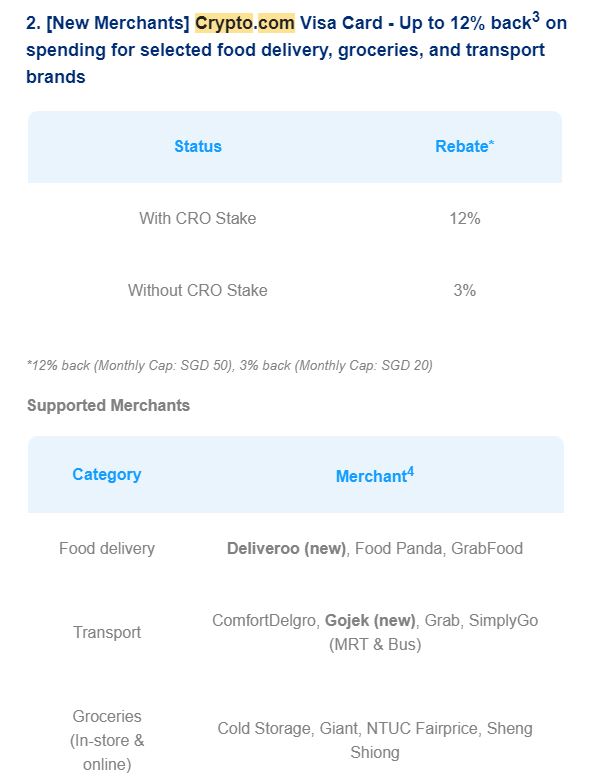Click the Supported Merchants subheading
This screenshot has height=783, width=591.
pyautogui.click(x=108, y=405)
